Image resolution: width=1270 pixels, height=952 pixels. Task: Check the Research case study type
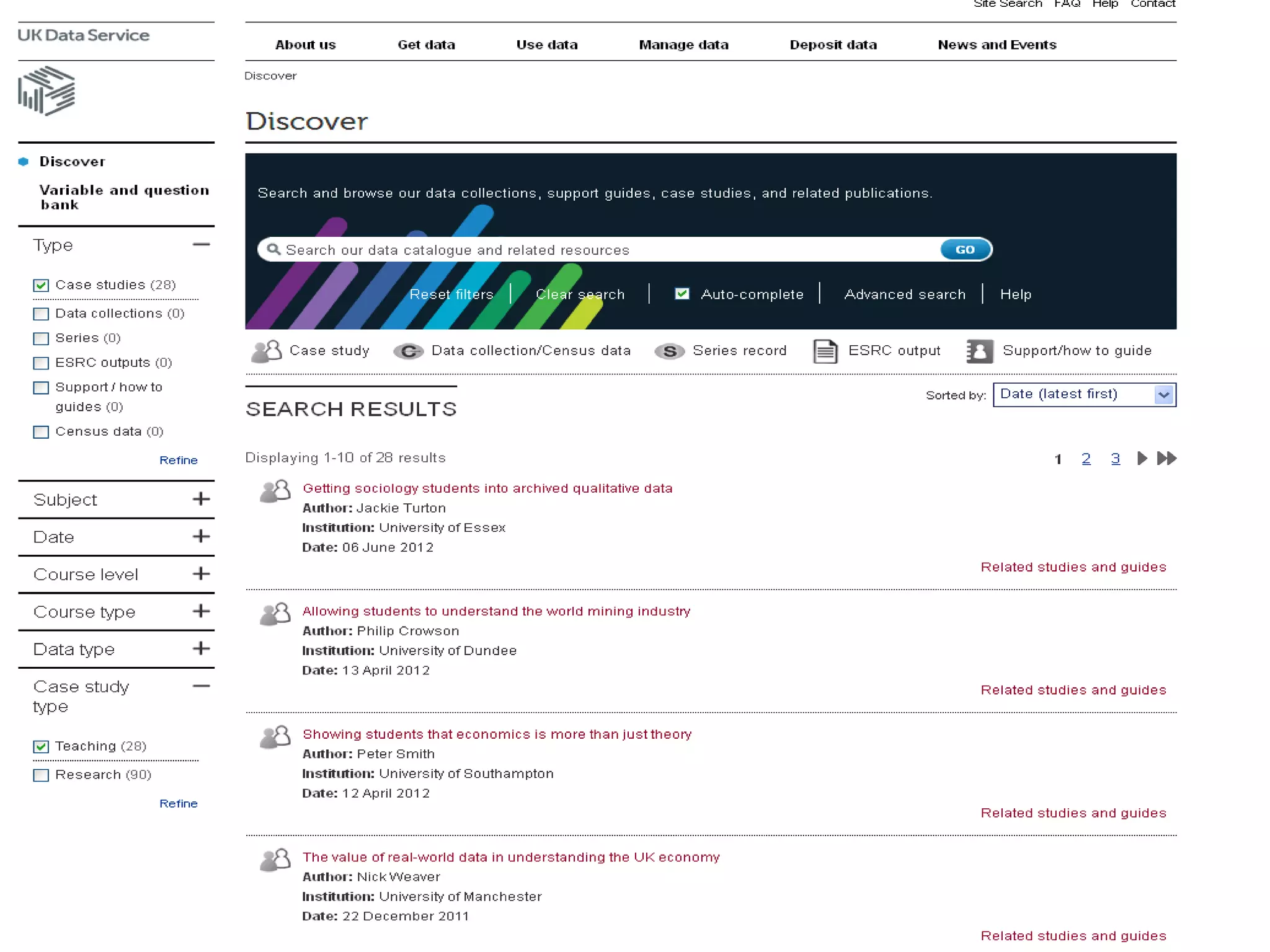click(x=41, y=775)
